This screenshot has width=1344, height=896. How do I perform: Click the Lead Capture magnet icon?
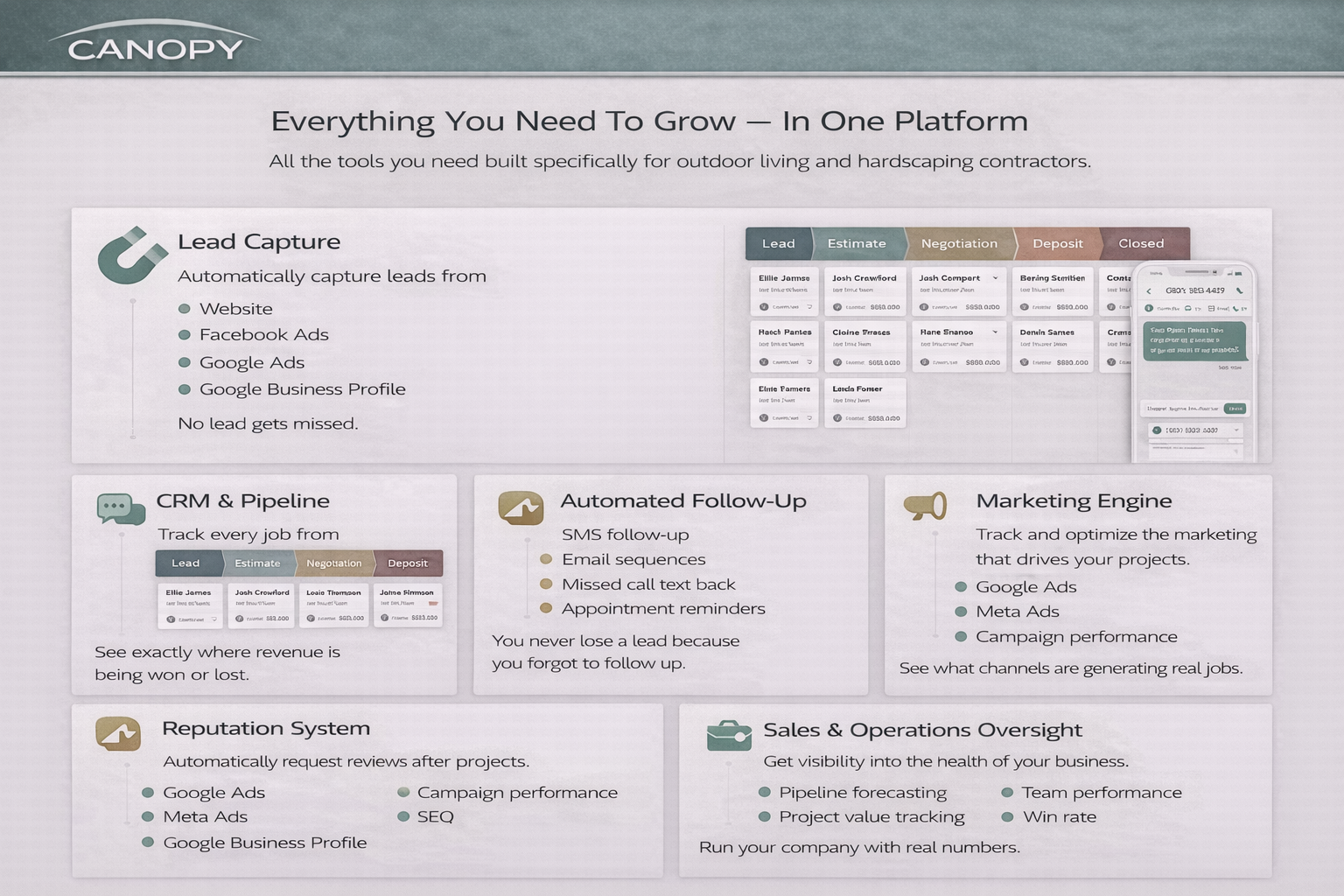pos(131,255)
